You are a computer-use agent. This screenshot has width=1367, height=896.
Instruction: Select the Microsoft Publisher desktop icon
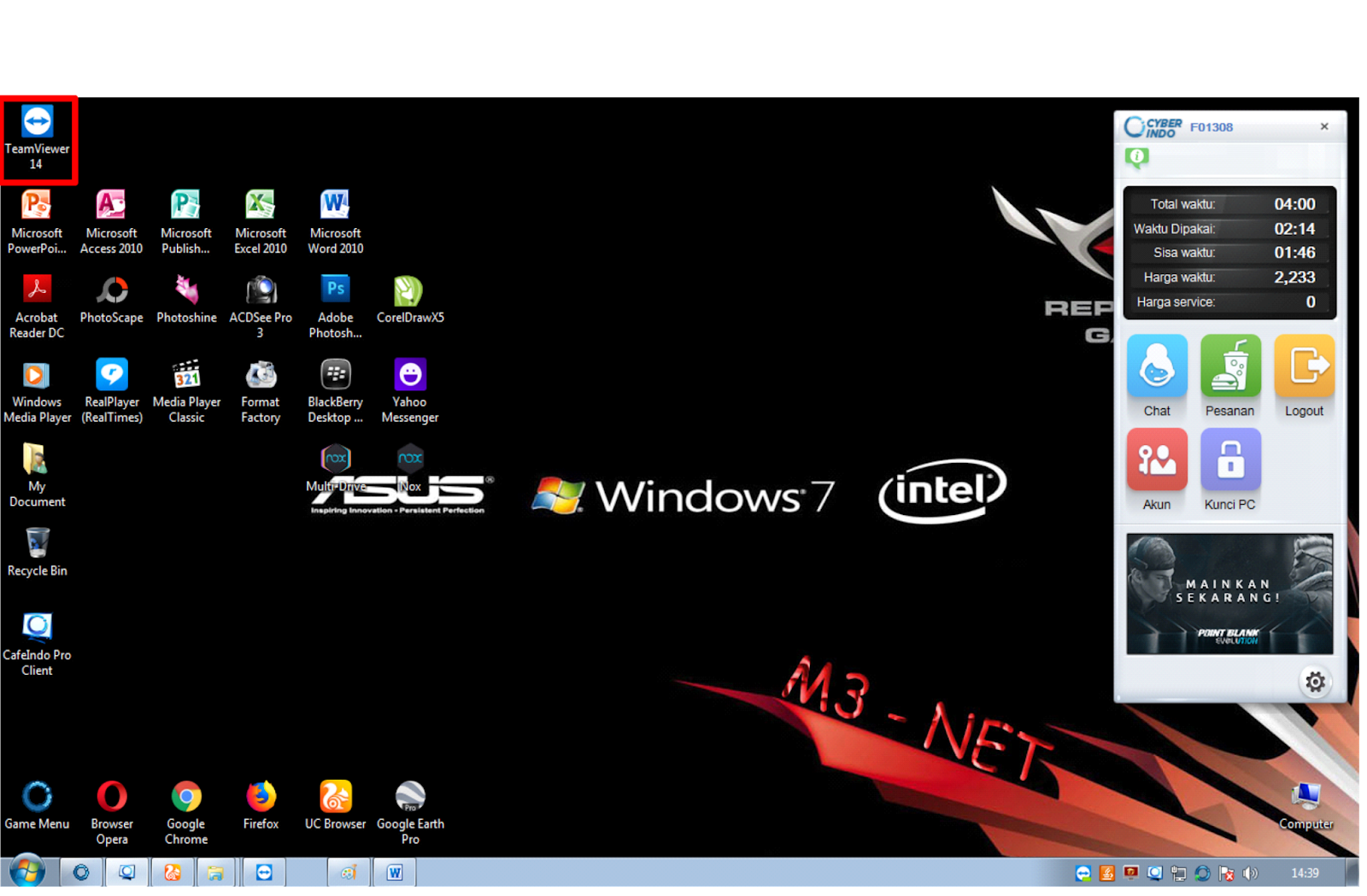point(185,222)
